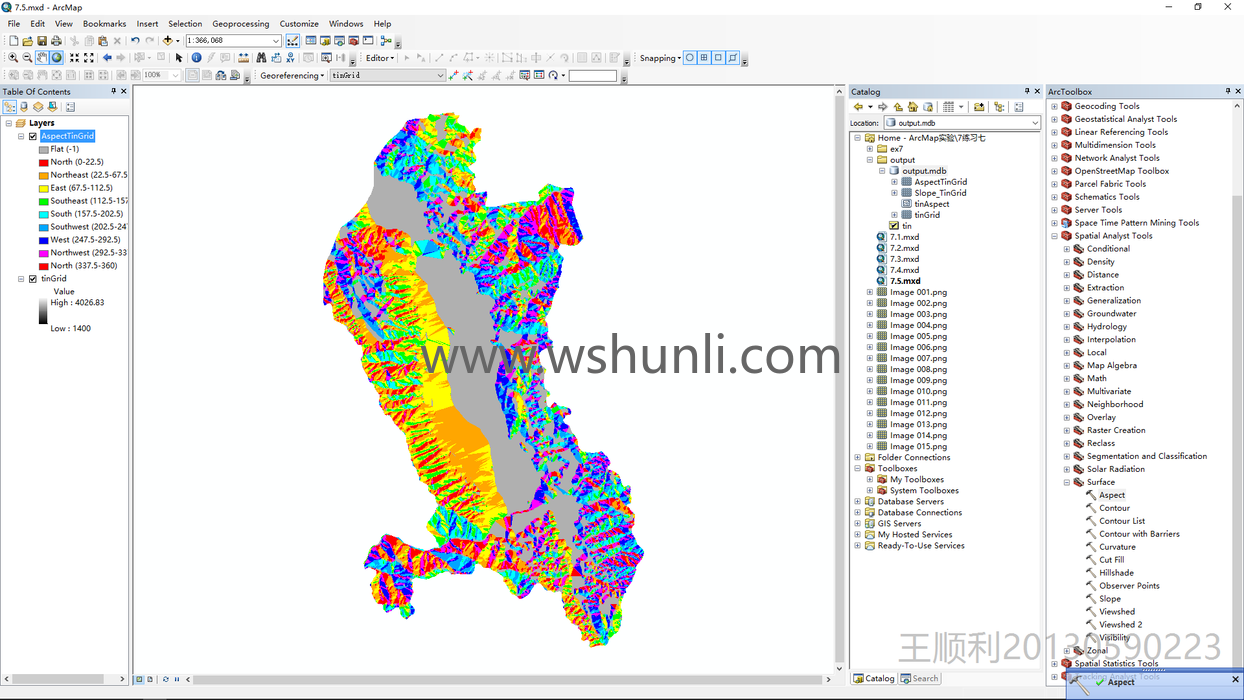
Task: Click the Go To XY tool
Action: pos(290,58)
